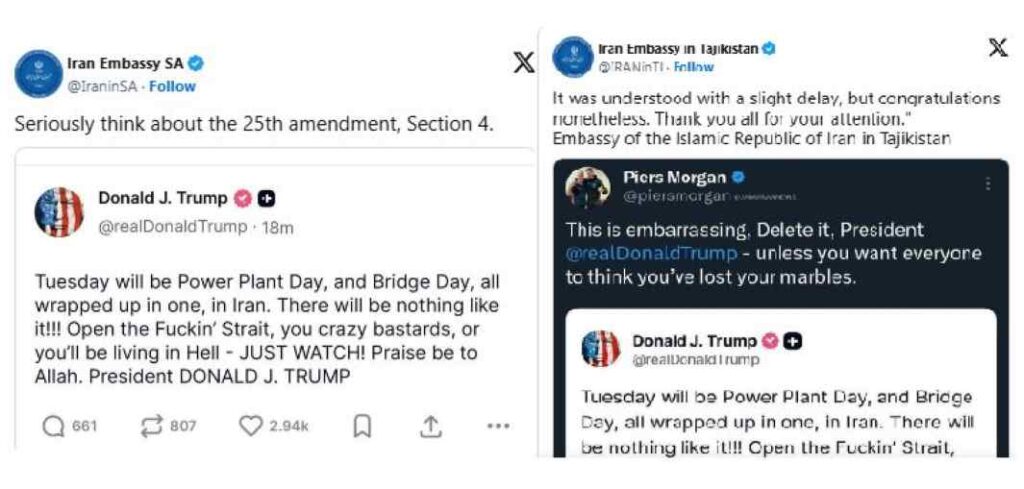
Task: Click the Piers Morgan display name
Action: coord(673,177)
